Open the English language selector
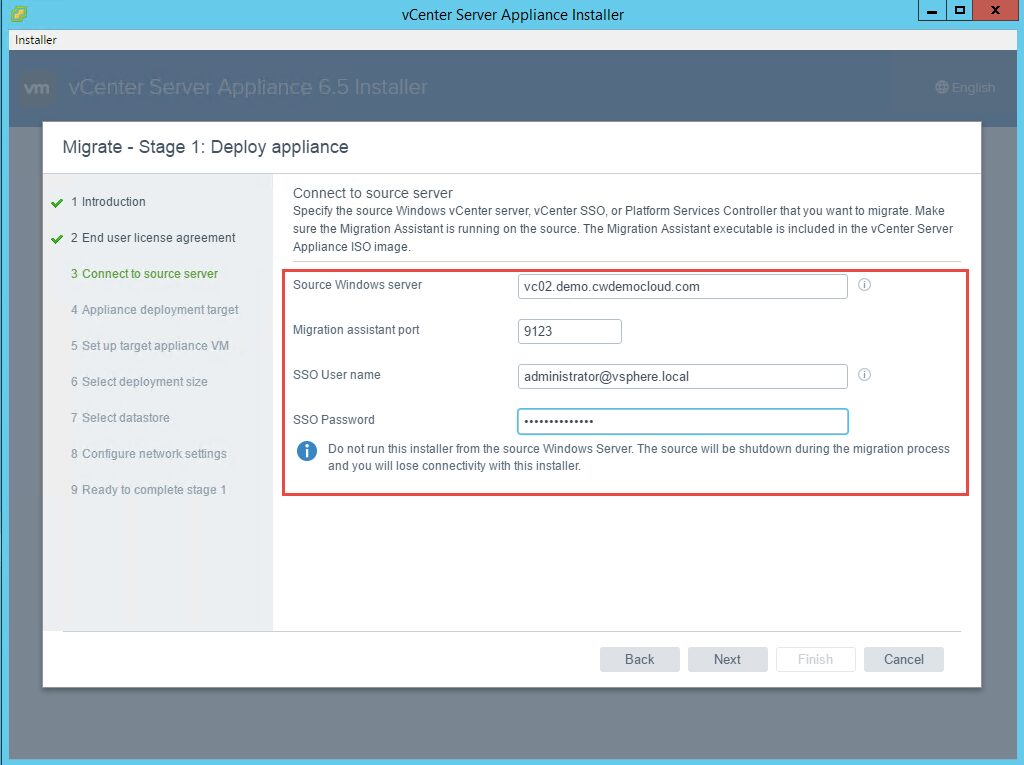Screen dimensions: 1024x765 (965, 88)
